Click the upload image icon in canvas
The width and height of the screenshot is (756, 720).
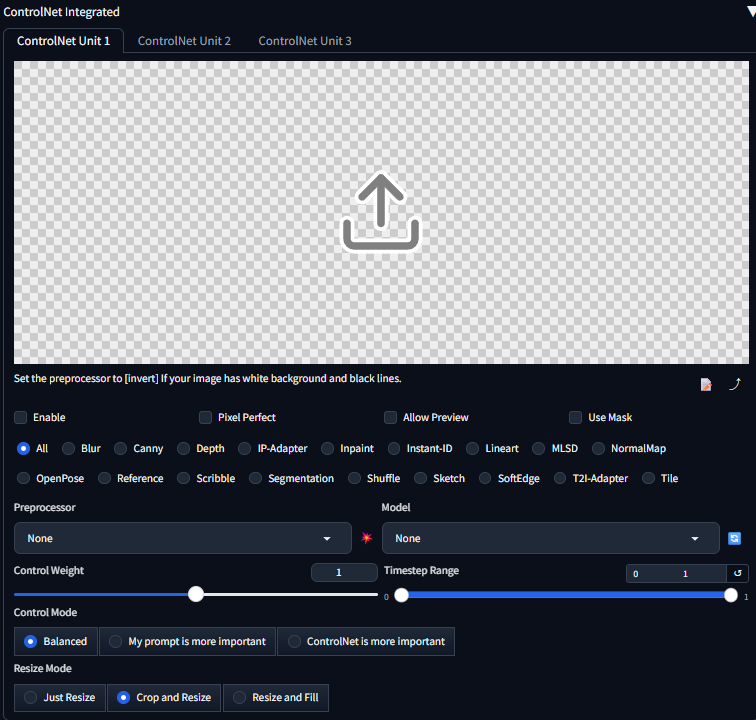pos(380,211)
